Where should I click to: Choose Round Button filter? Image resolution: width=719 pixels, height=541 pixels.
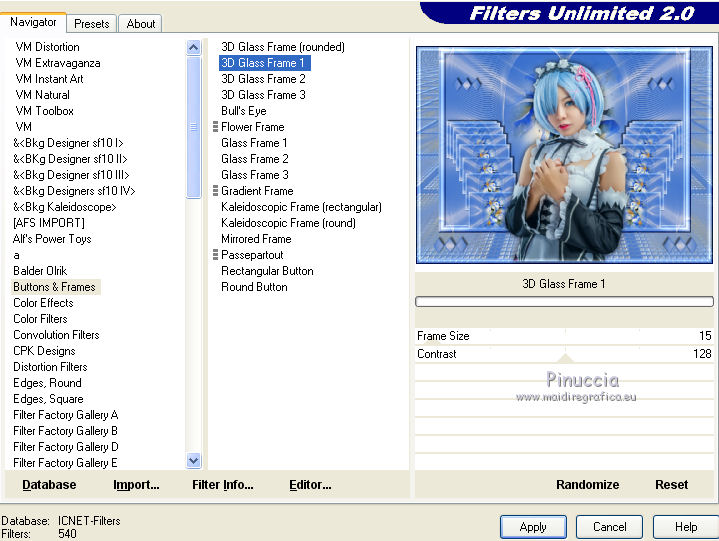point(254,287)
